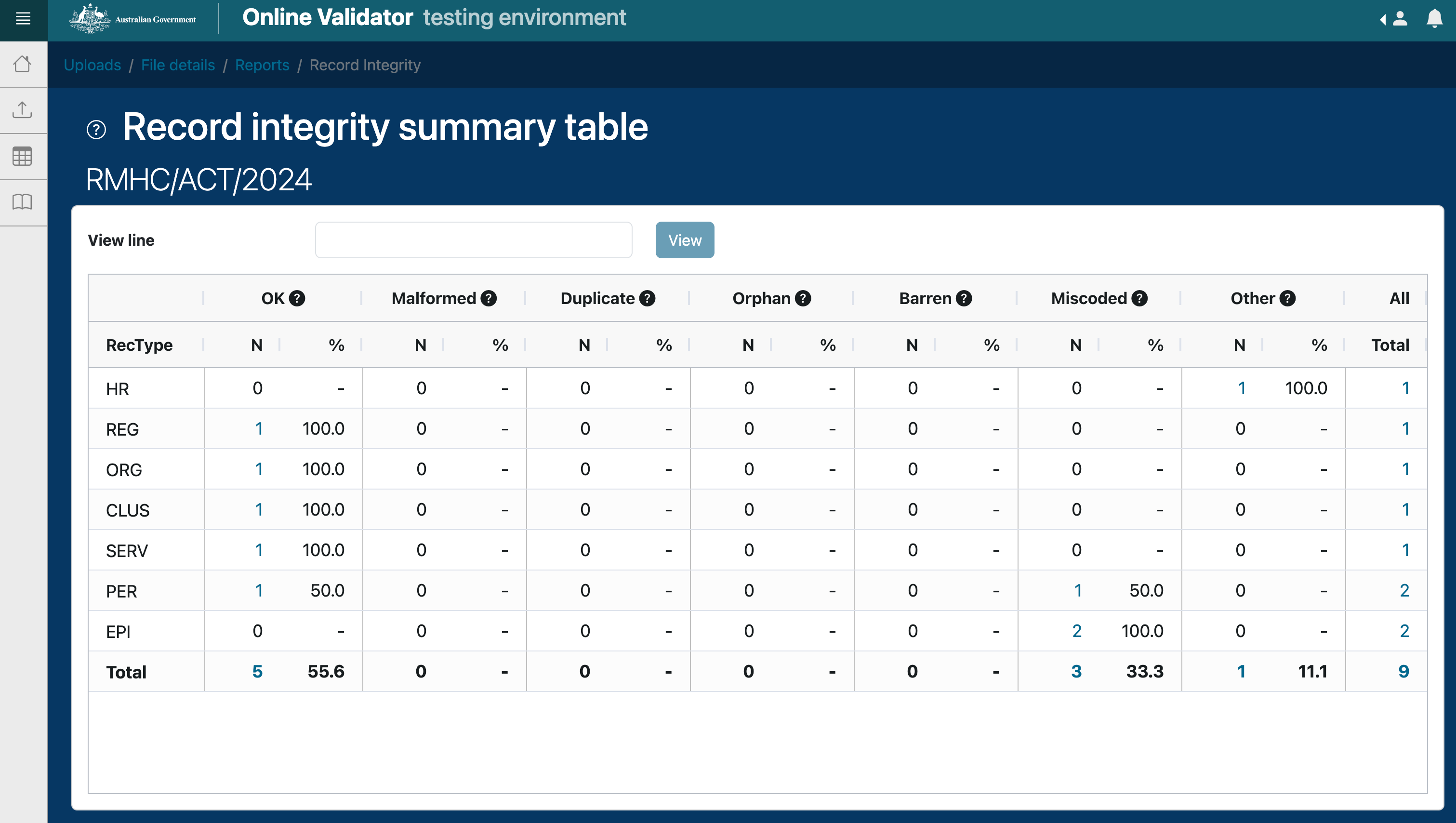Open EPI Miscoded count of 2
The image size is (1456, 823).
pyautogui.click(x=1076, y=631)
